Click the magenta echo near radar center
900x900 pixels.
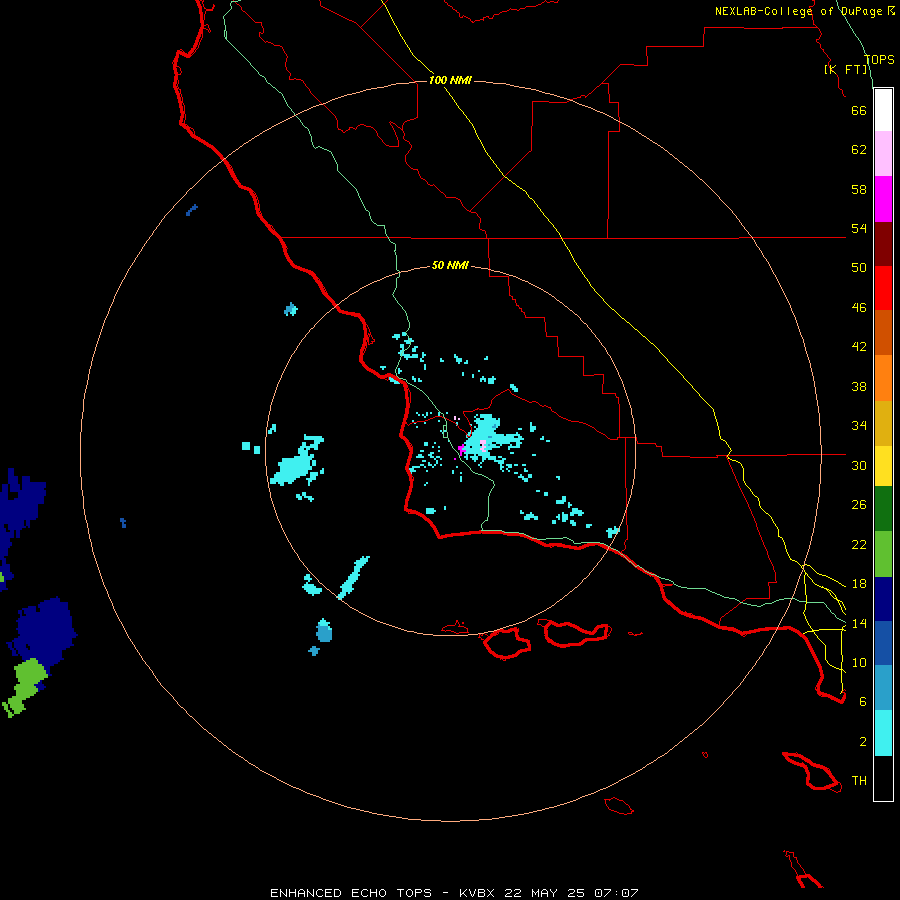click(x=461, y=449)
